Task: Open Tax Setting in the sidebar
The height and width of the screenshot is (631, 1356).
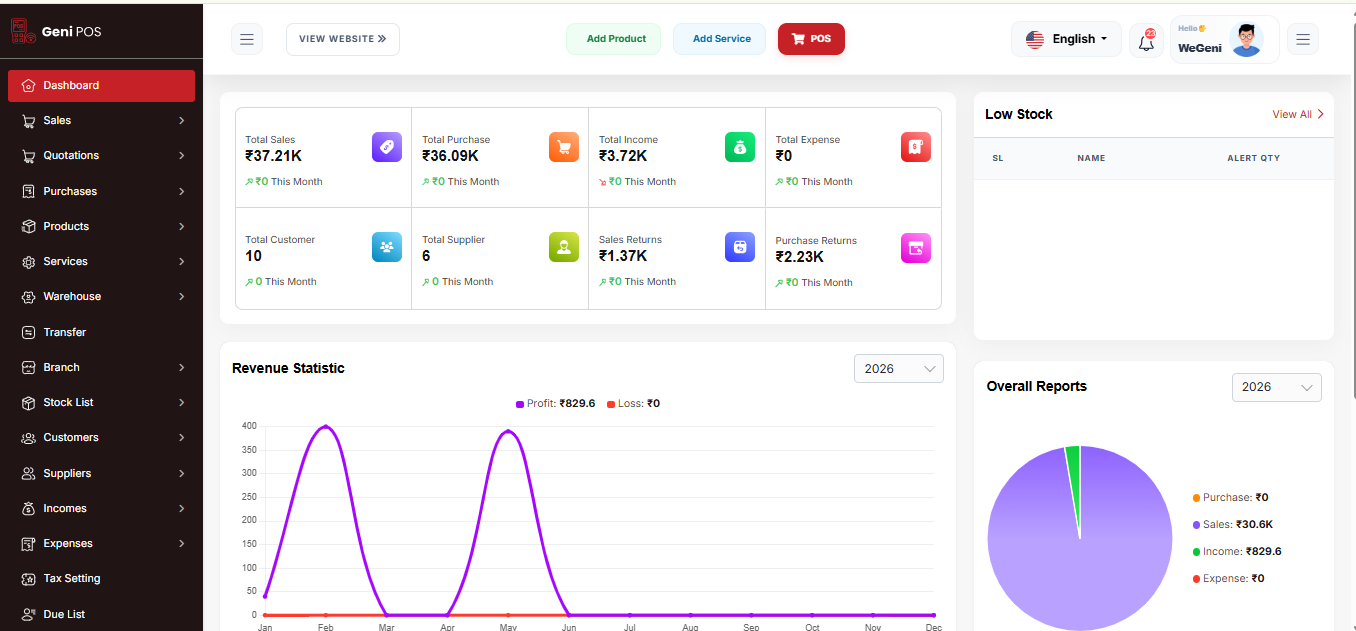Action: click(101, 578)
